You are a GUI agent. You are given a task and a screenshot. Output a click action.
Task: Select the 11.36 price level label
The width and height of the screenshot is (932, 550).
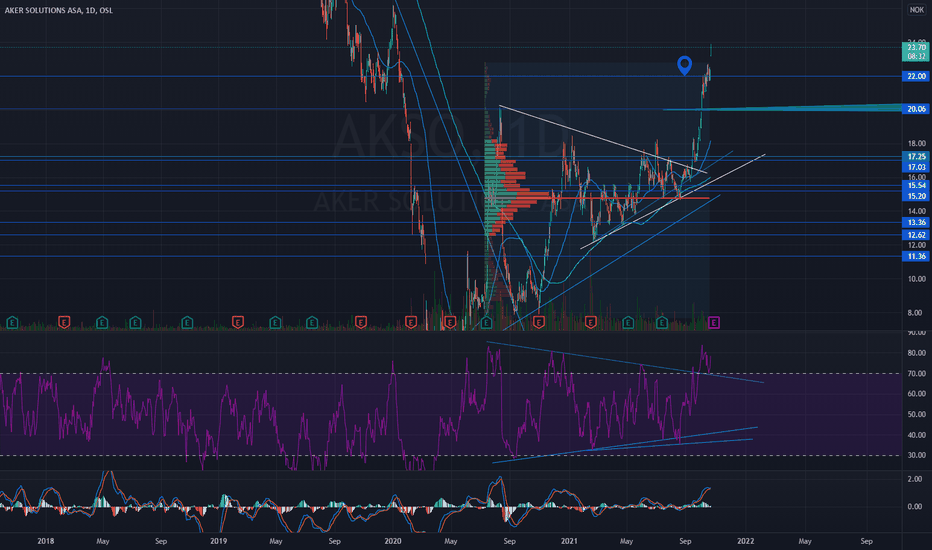click(x=916, y=256)
